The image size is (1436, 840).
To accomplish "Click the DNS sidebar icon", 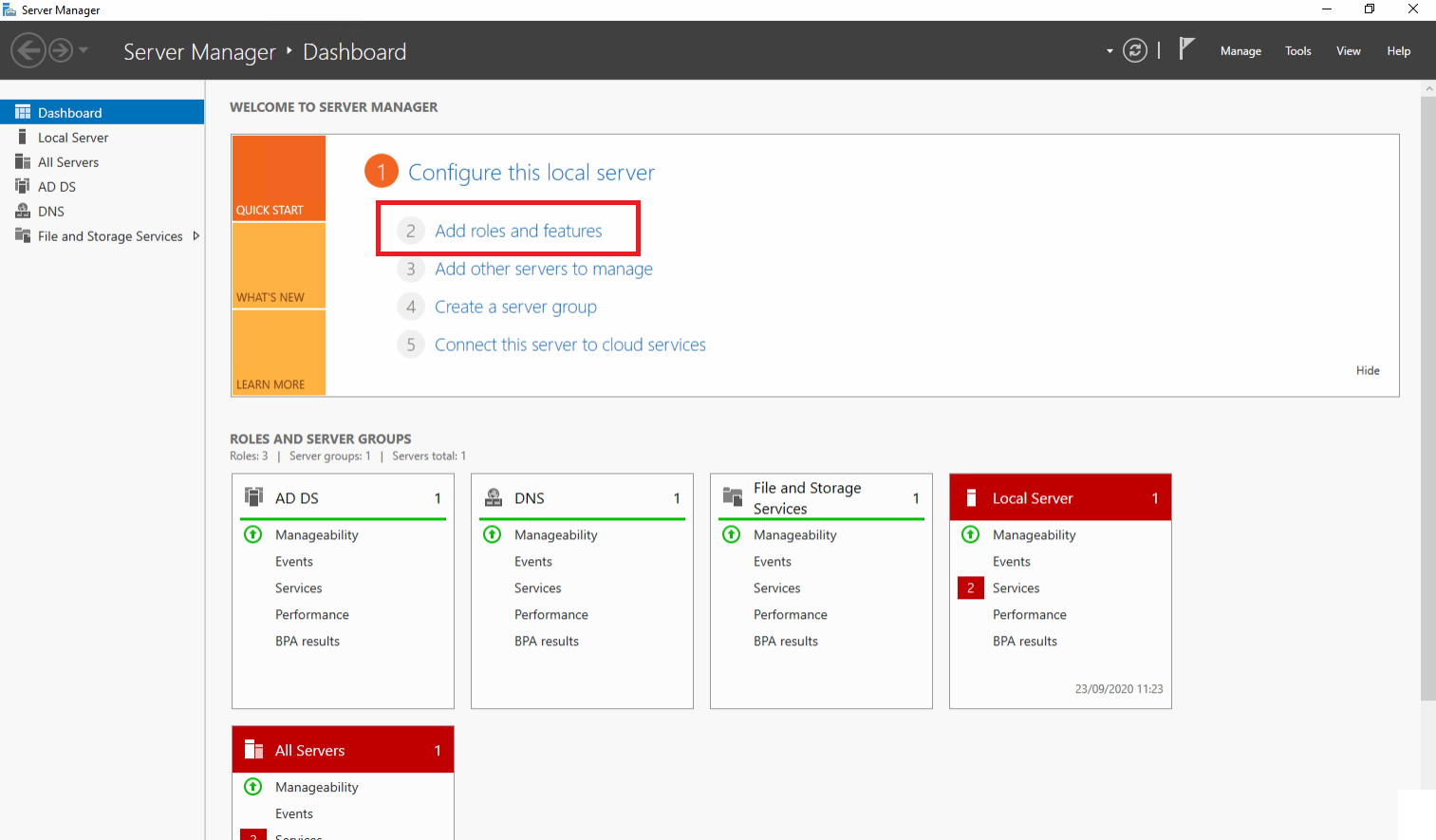I will coord(23,211).
